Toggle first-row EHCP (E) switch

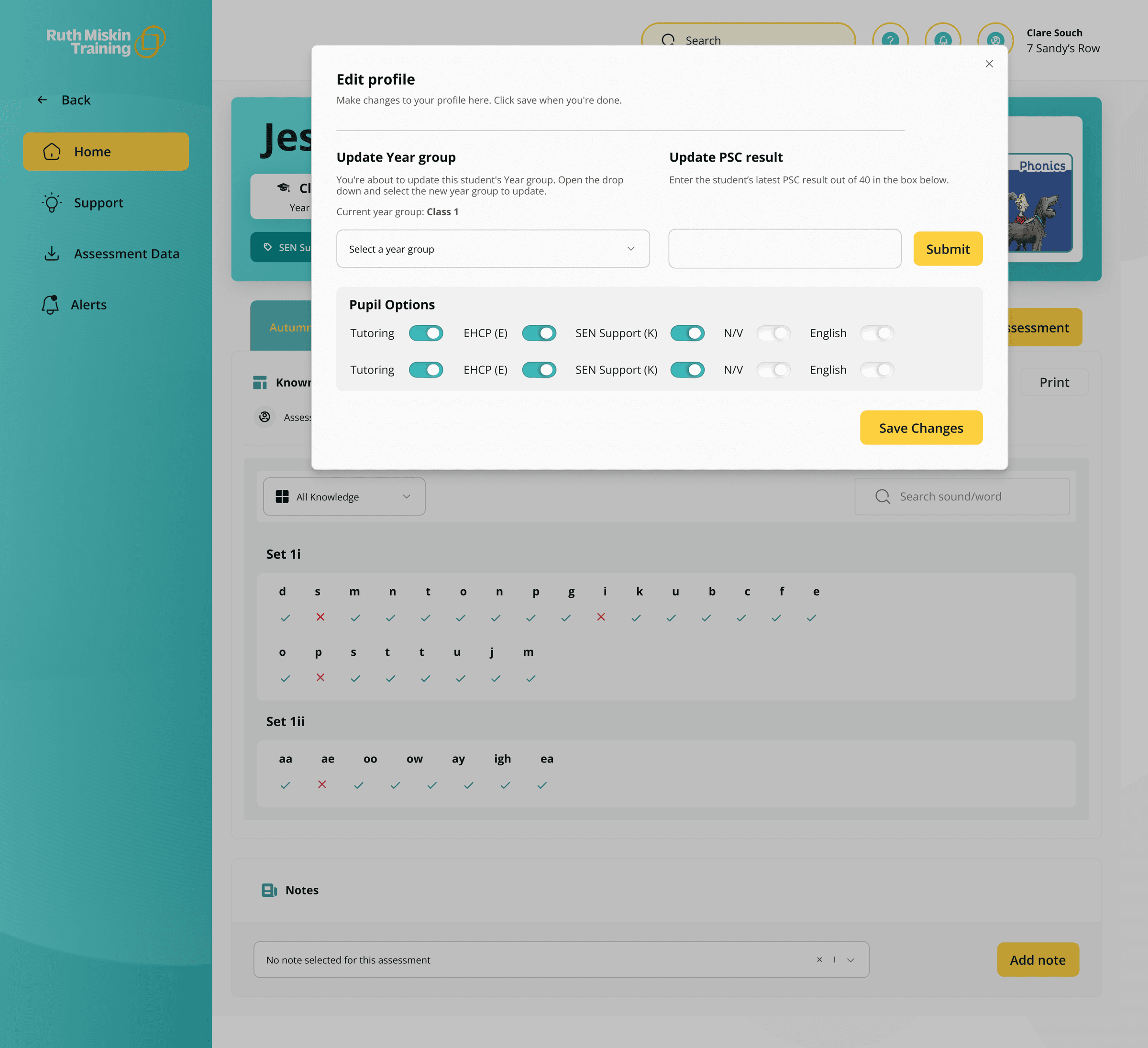click(539, 333)
